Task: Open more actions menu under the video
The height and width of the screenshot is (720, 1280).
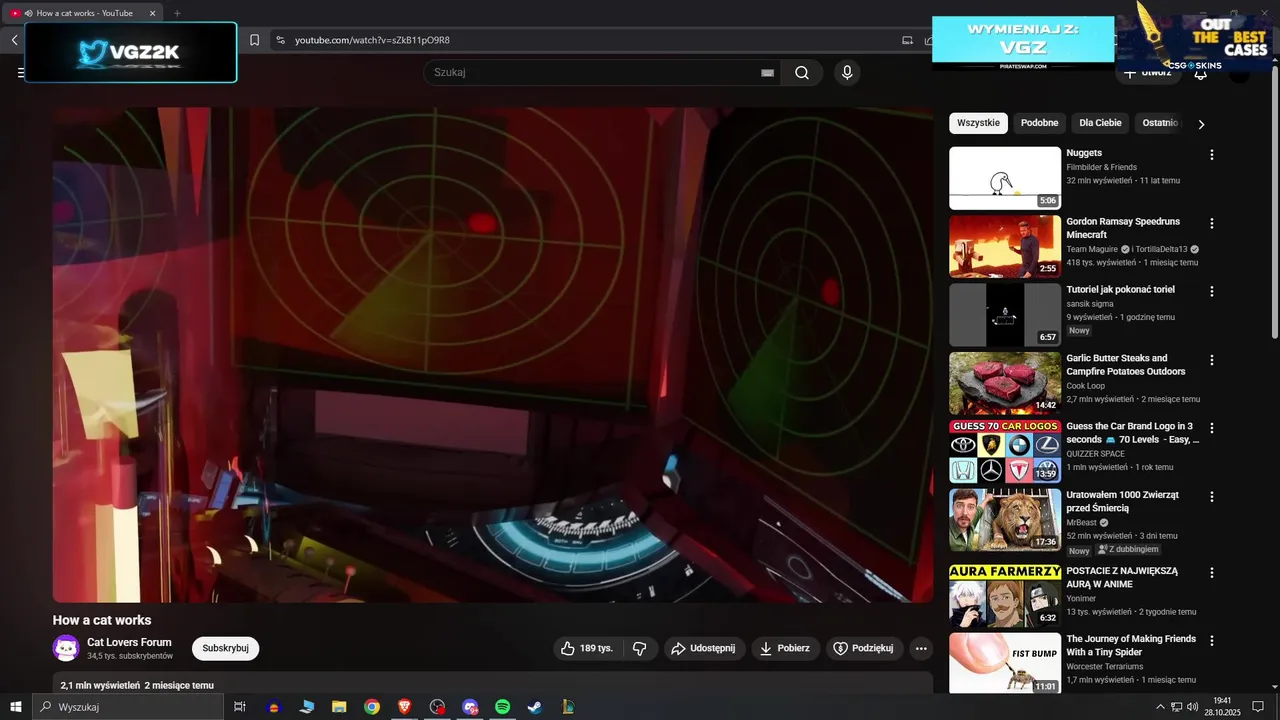Action: (921, 648)
